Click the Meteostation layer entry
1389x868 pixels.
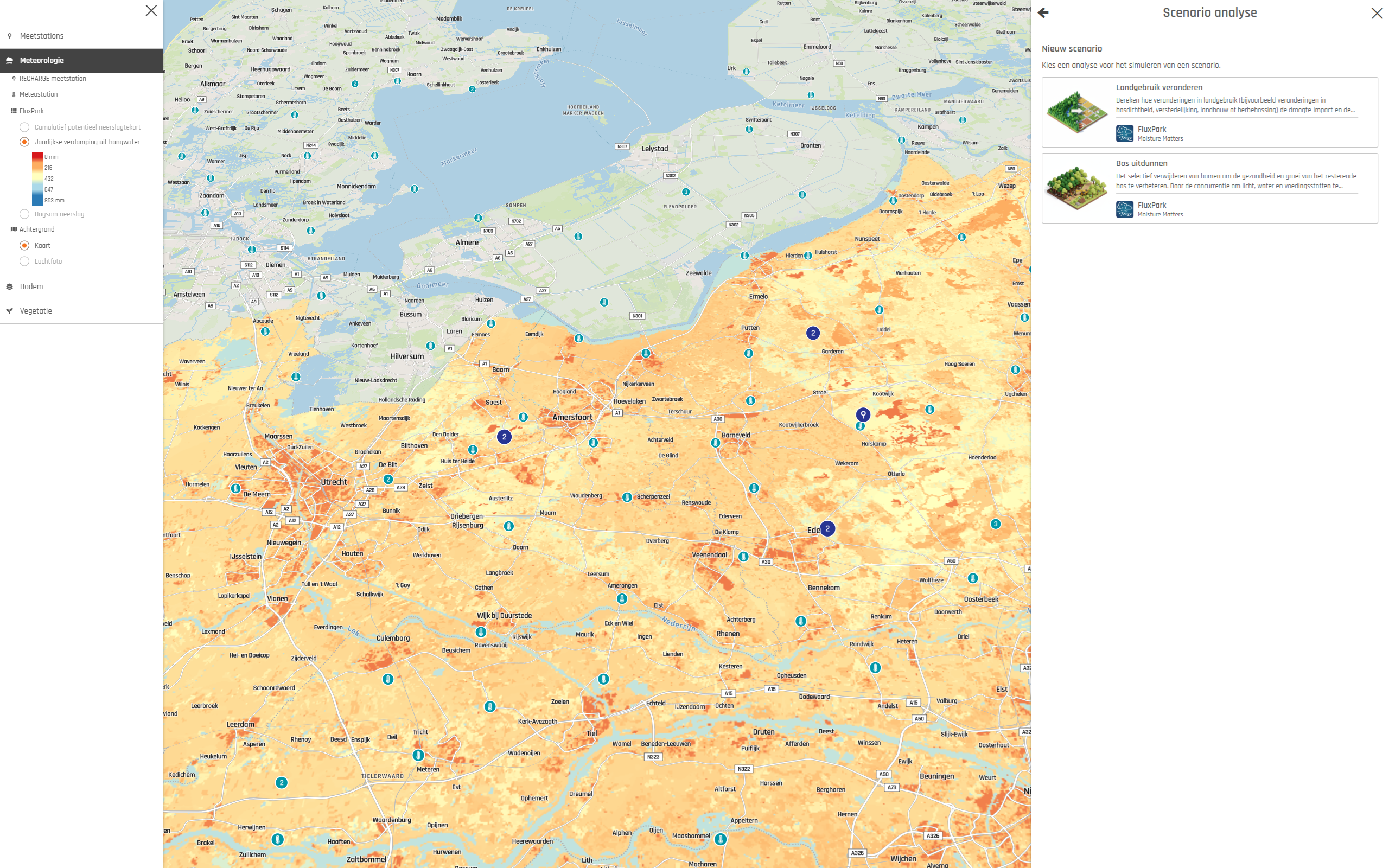(x=39, y=94)
